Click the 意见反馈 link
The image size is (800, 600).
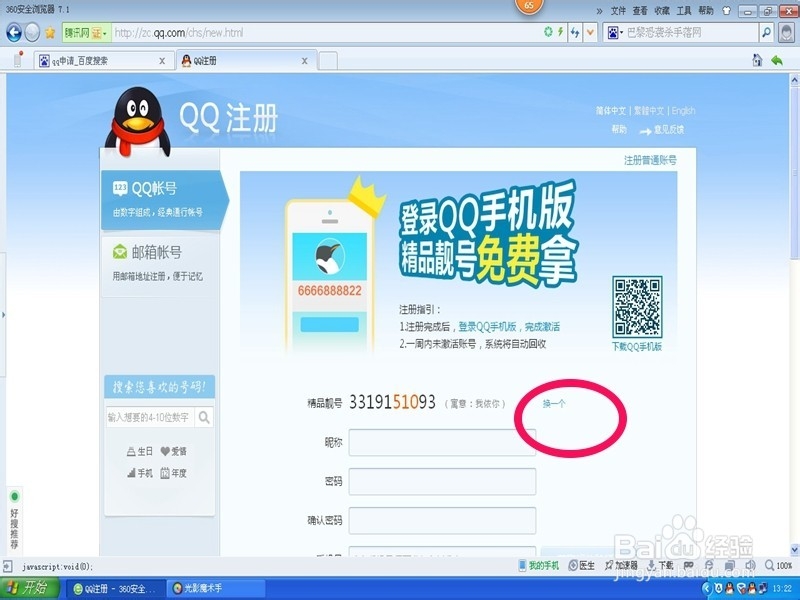pos(668,130)
